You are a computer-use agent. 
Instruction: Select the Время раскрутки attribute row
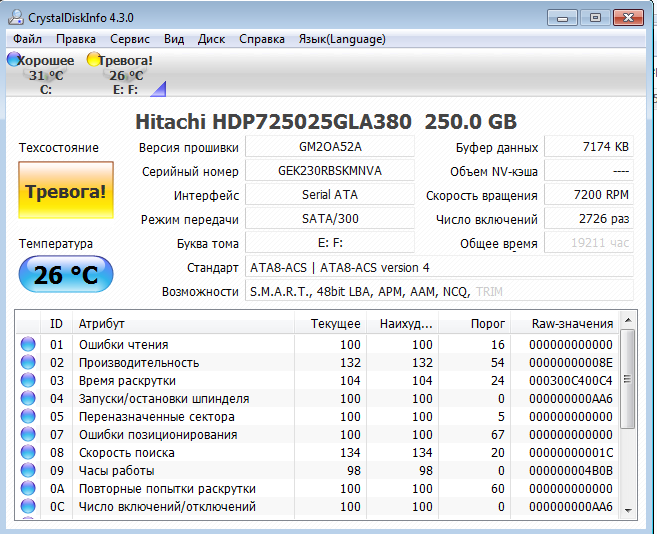(x=317, y=381)
